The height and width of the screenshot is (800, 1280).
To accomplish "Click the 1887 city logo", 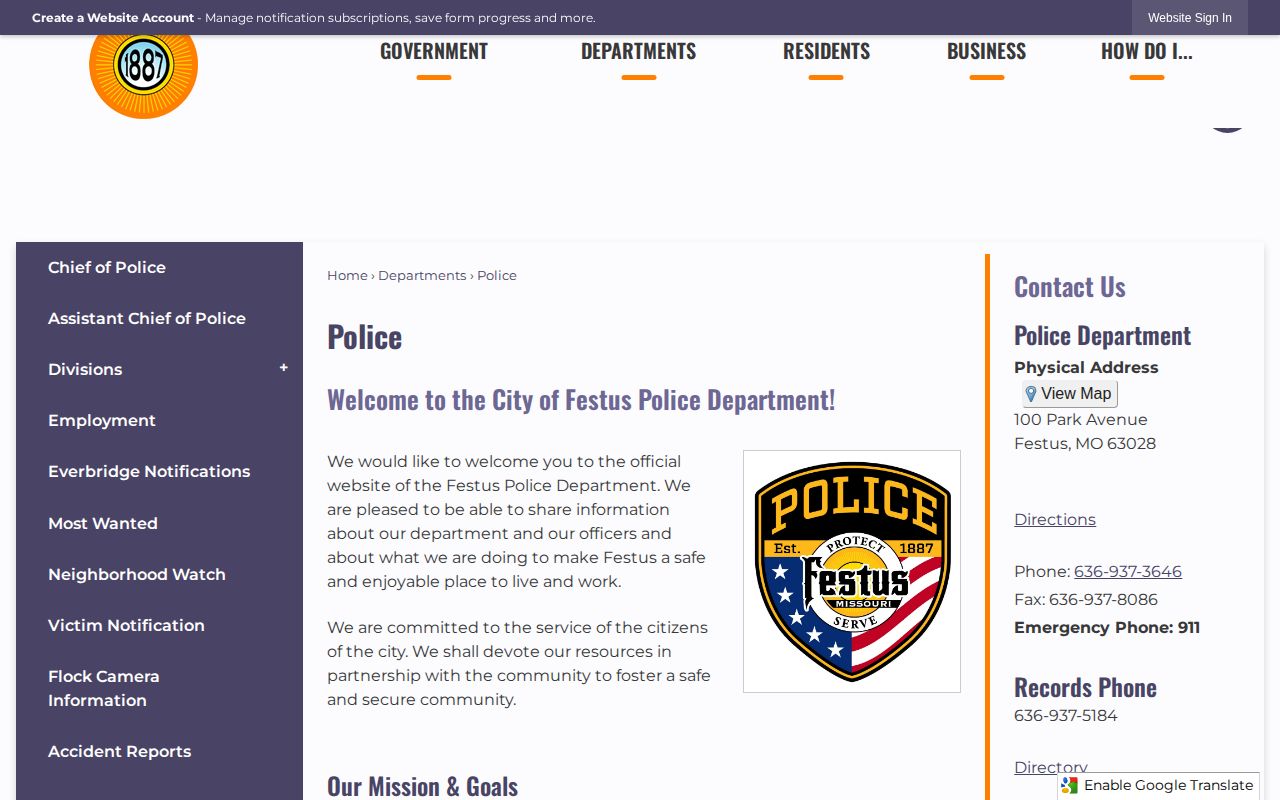I will (143, 76).
